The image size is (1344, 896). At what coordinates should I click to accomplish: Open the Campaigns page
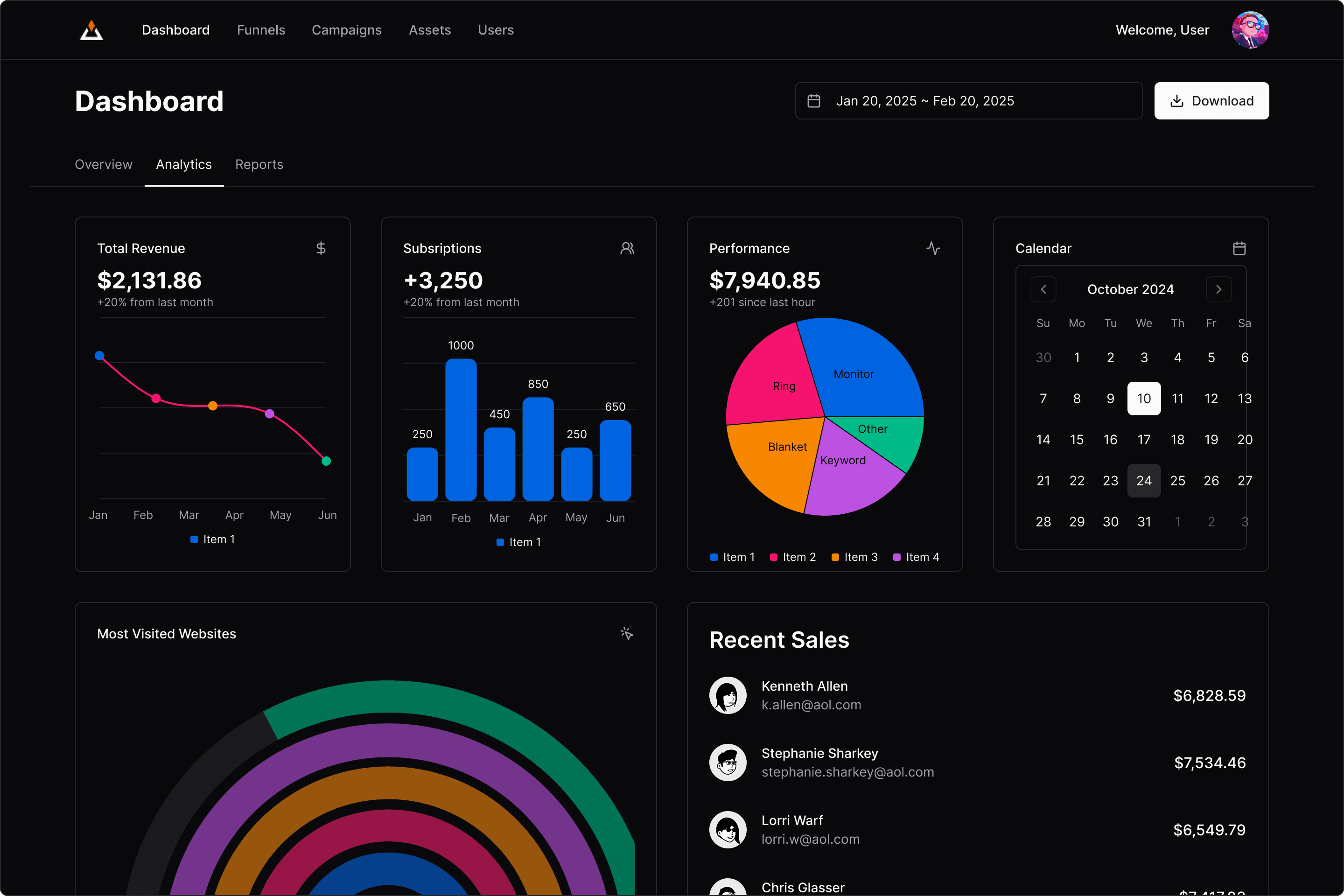click(x=346, y=30)
